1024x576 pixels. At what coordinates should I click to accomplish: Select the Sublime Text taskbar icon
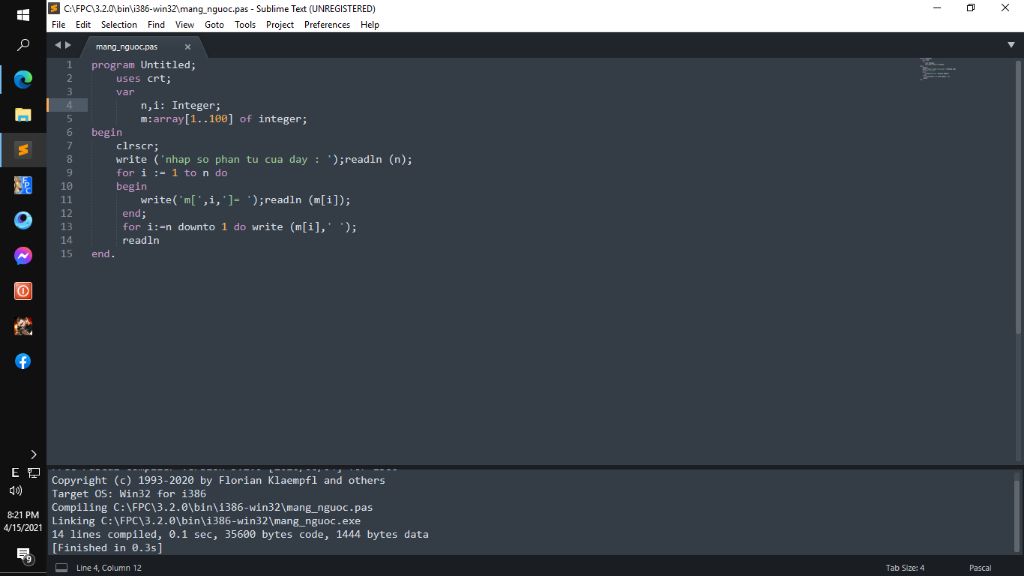(x=23, y=150)
